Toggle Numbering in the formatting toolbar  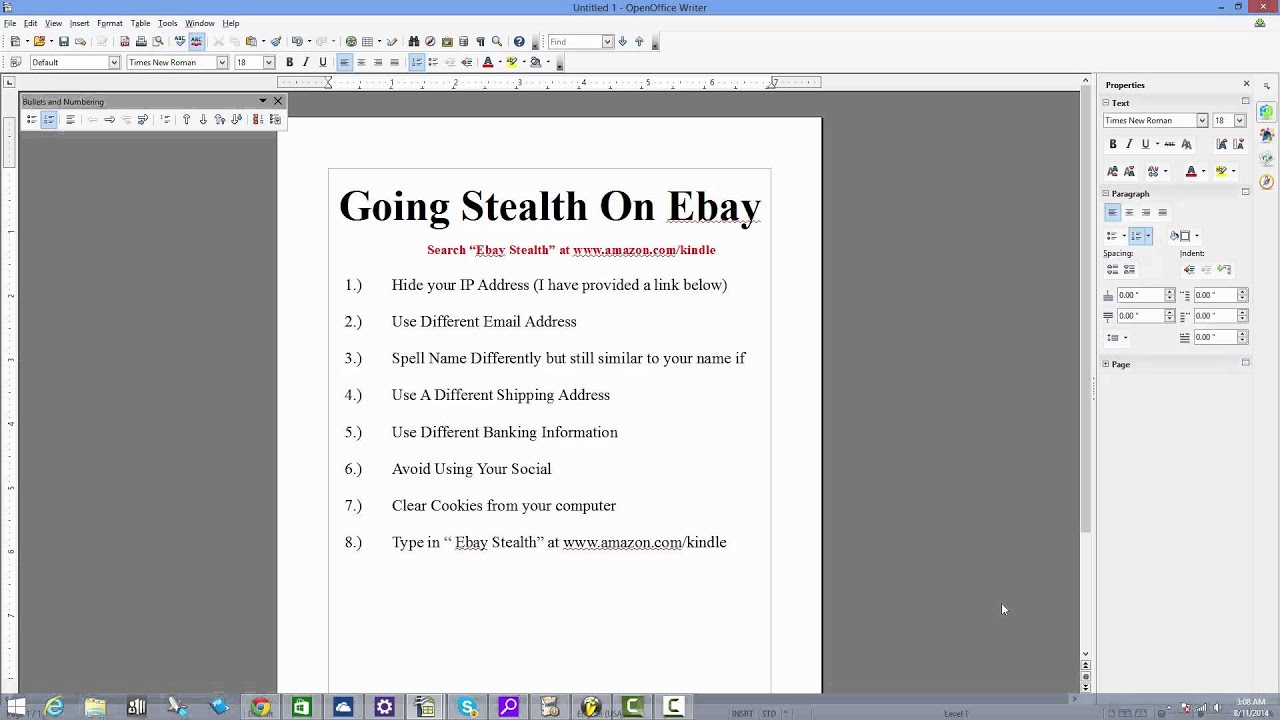(x=417, y=63)
